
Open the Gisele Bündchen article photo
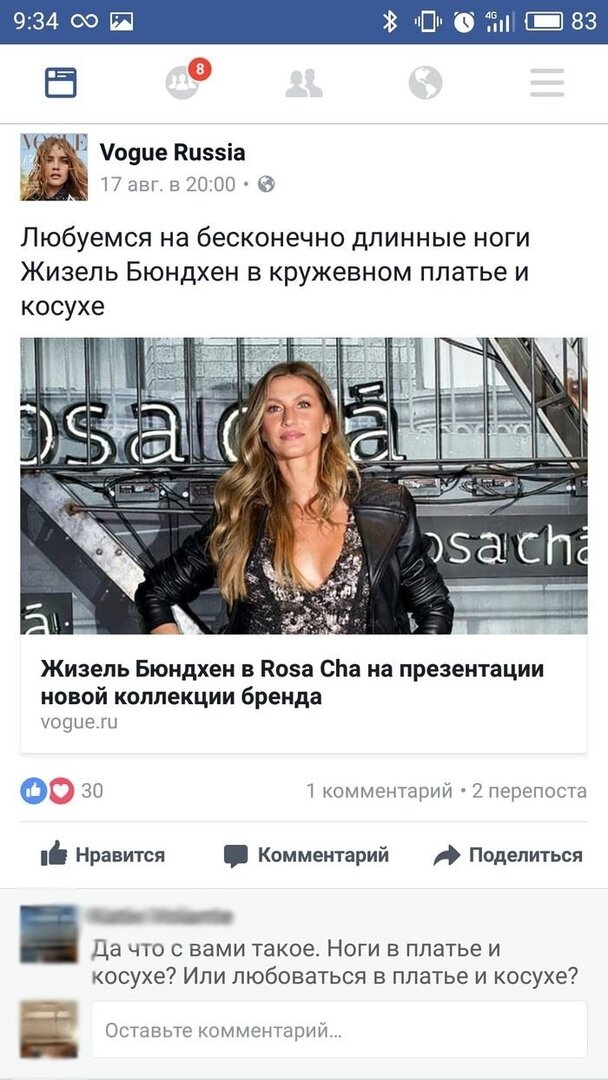(x=304, y=486)
